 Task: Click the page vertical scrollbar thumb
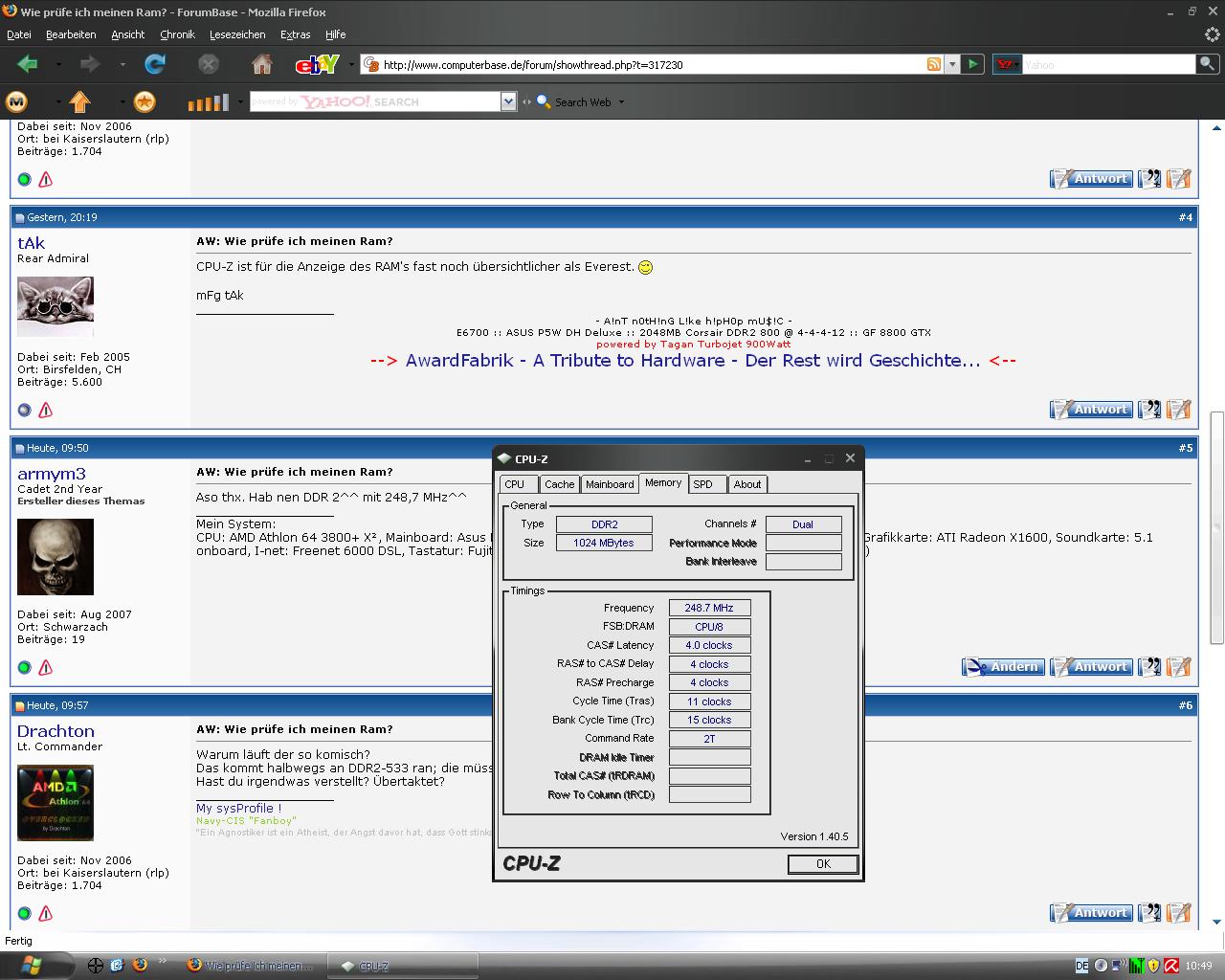1217,527
